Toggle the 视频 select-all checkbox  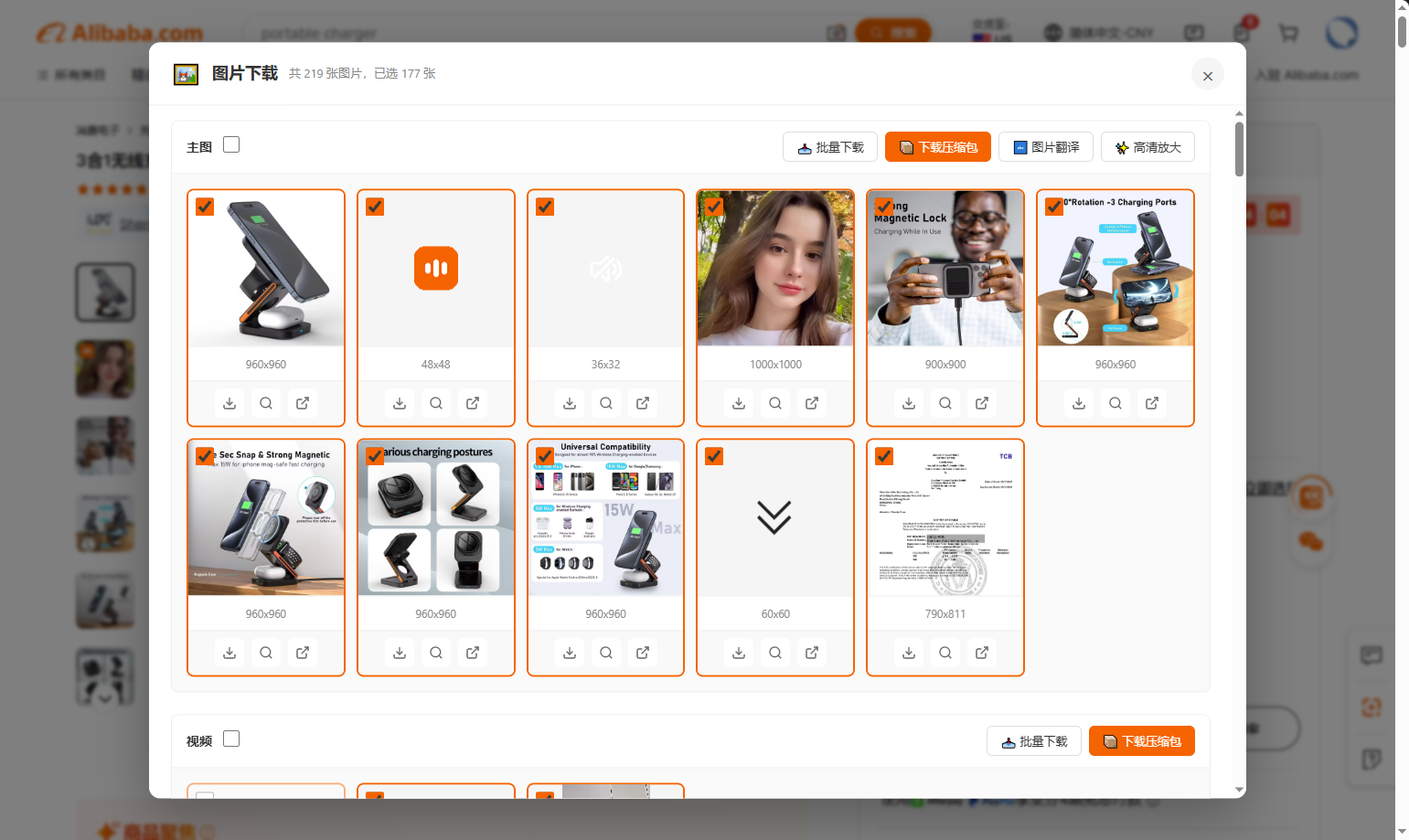click(231, 739)
